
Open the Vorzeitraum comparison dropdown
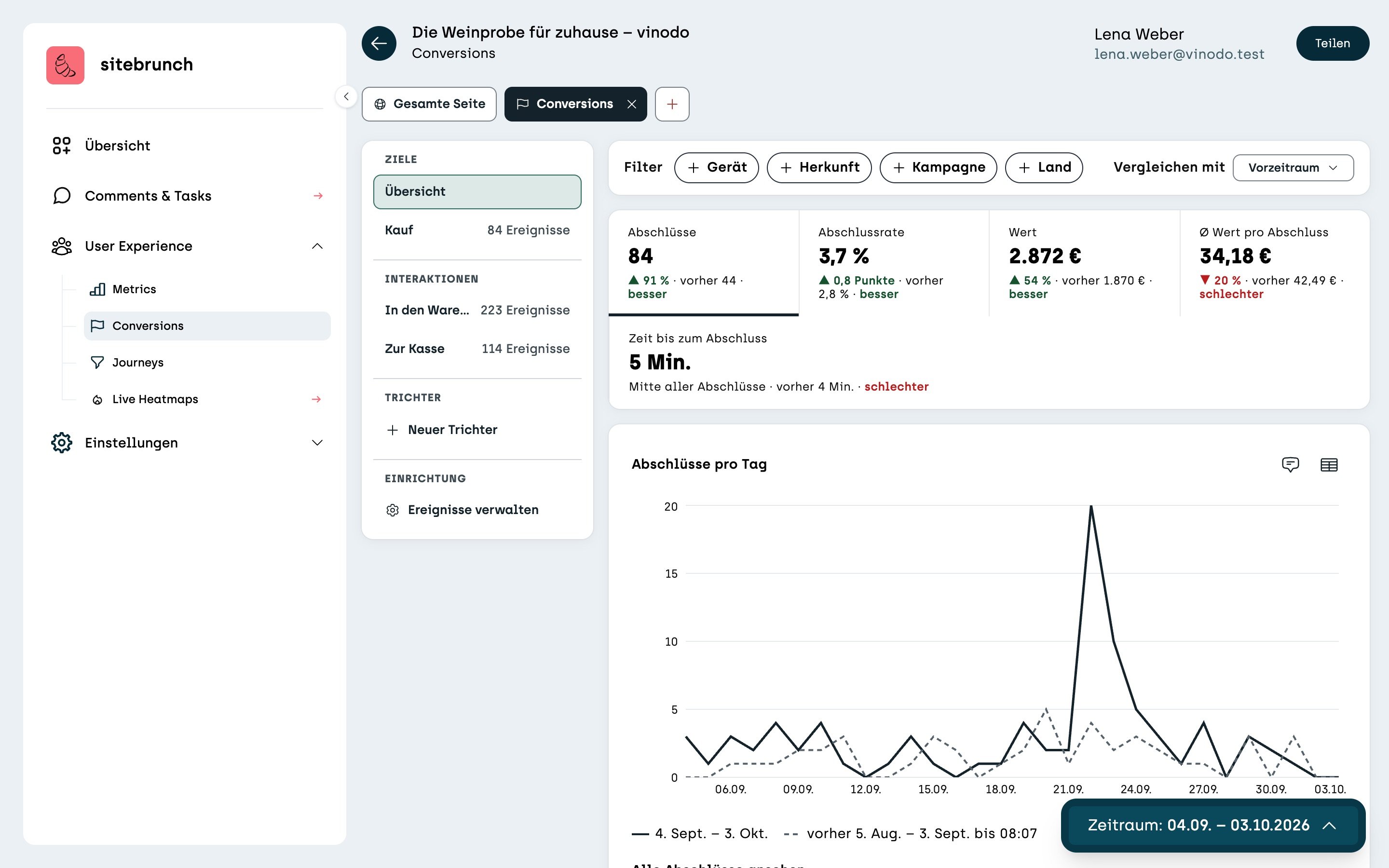point(1293,168)
